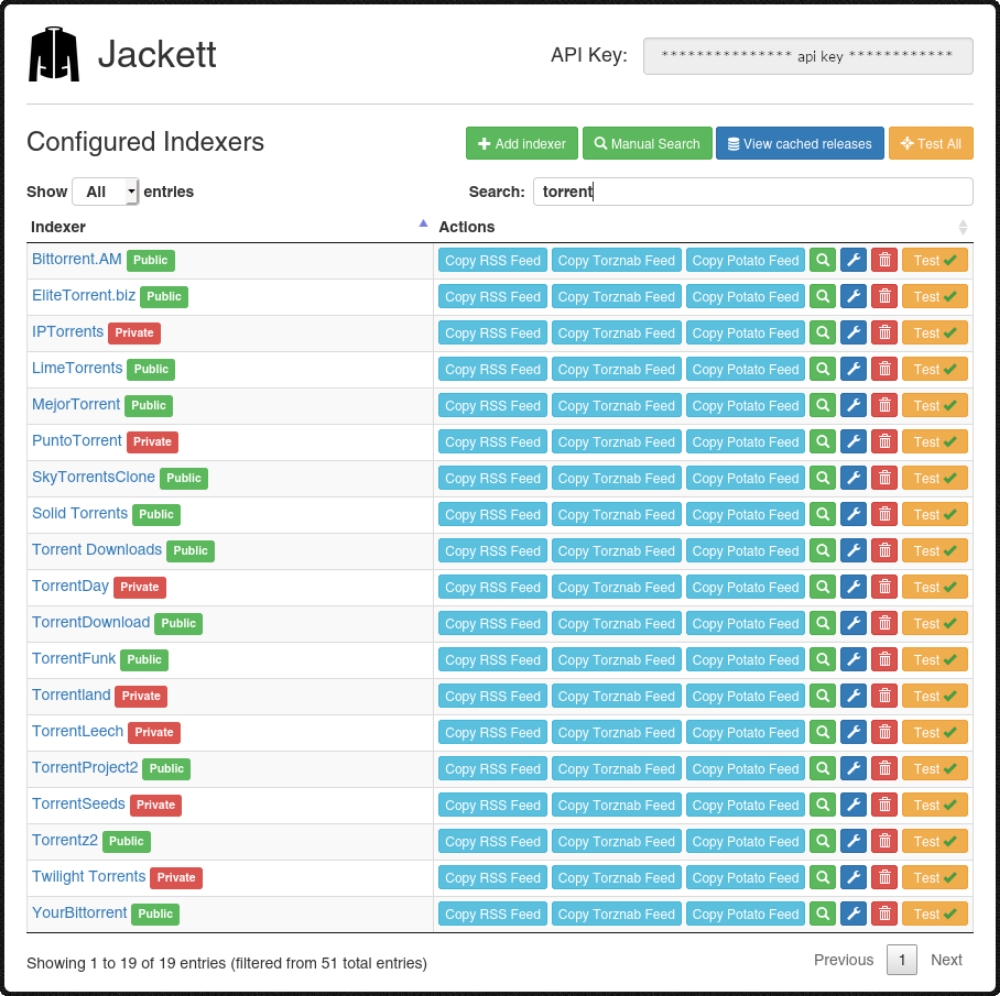Click the Search input field
This screenshot has width=1000, height=996.
[x=750, y=191]
